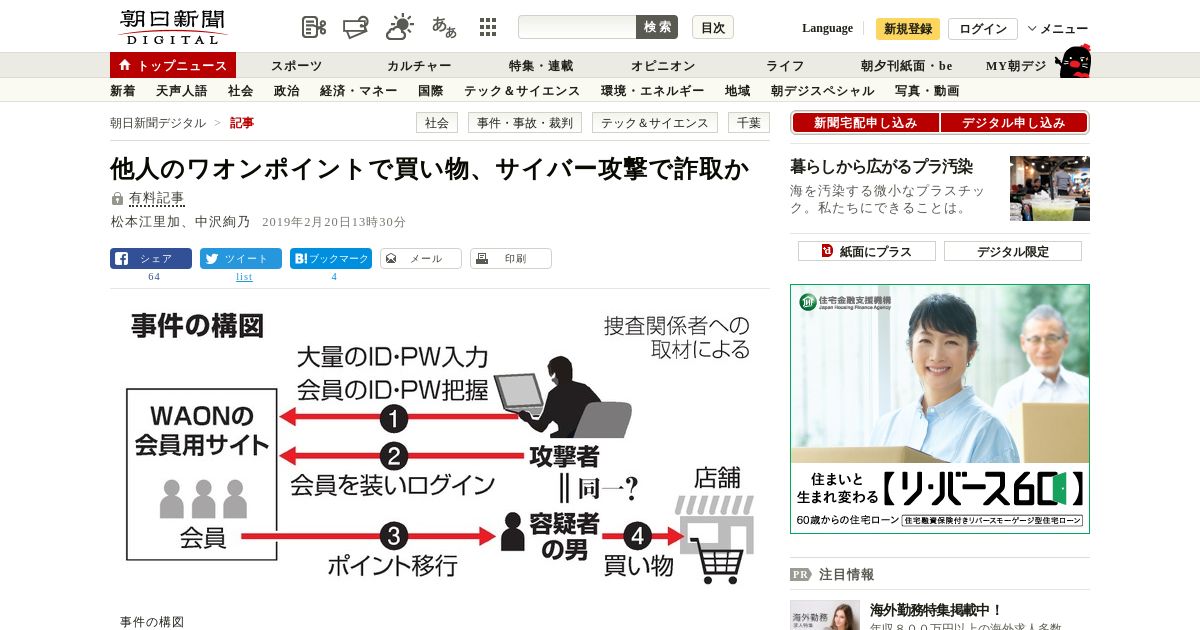Viewport: 1200px width, 630px height.
Task: Open the リ・バース60 advertisement banner
Action: coord(940,409)
